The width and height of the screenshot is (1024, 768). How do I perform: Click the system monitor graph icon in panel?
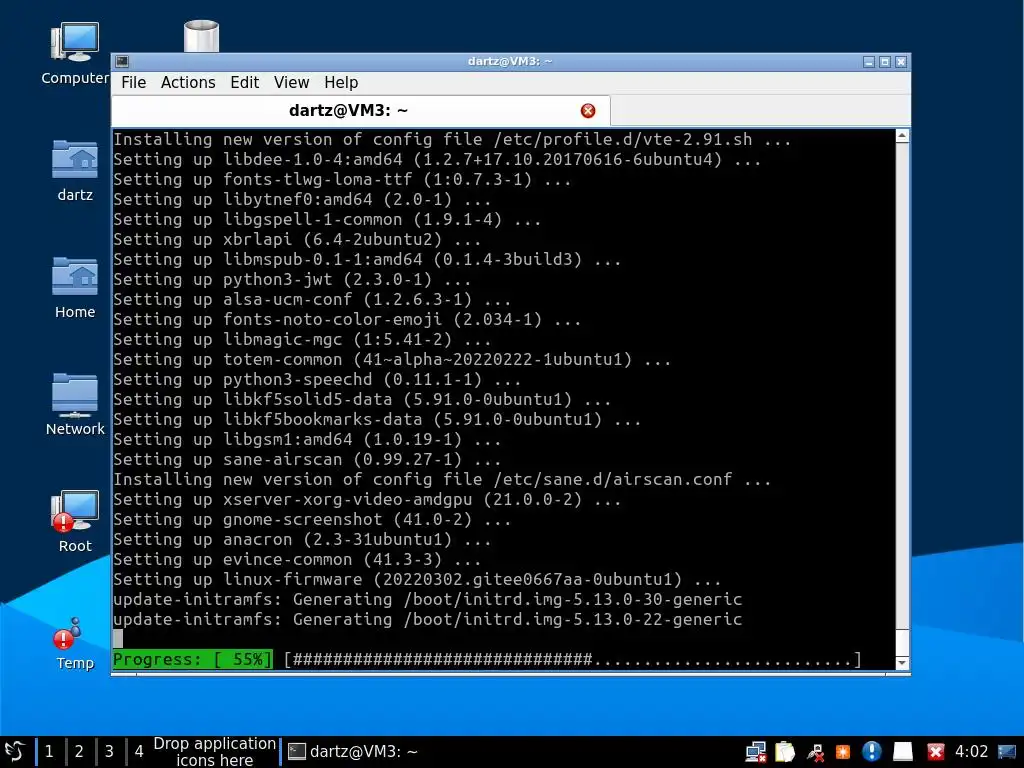pyautogui.click(x=1007, y=752)
